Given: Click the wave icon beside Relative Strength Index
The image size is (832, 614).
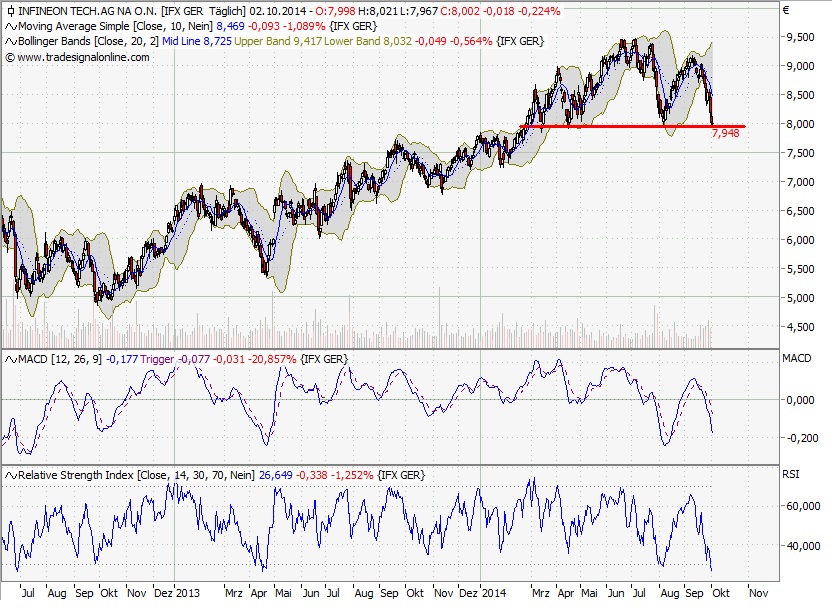Looking at the screenshot, I should (11, 475).
